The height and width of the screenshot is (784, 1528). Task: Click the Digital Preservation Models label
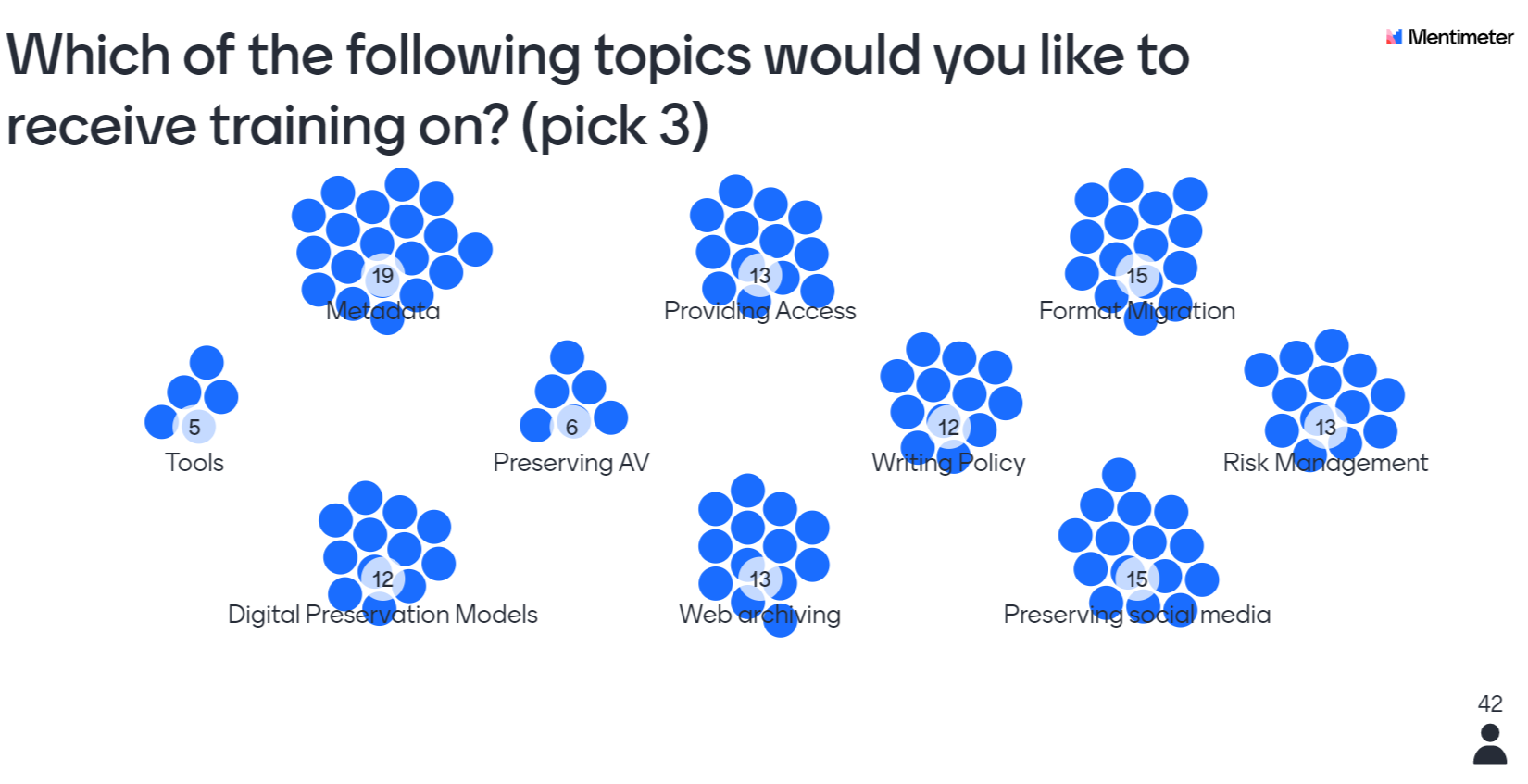tap(382, 615)
